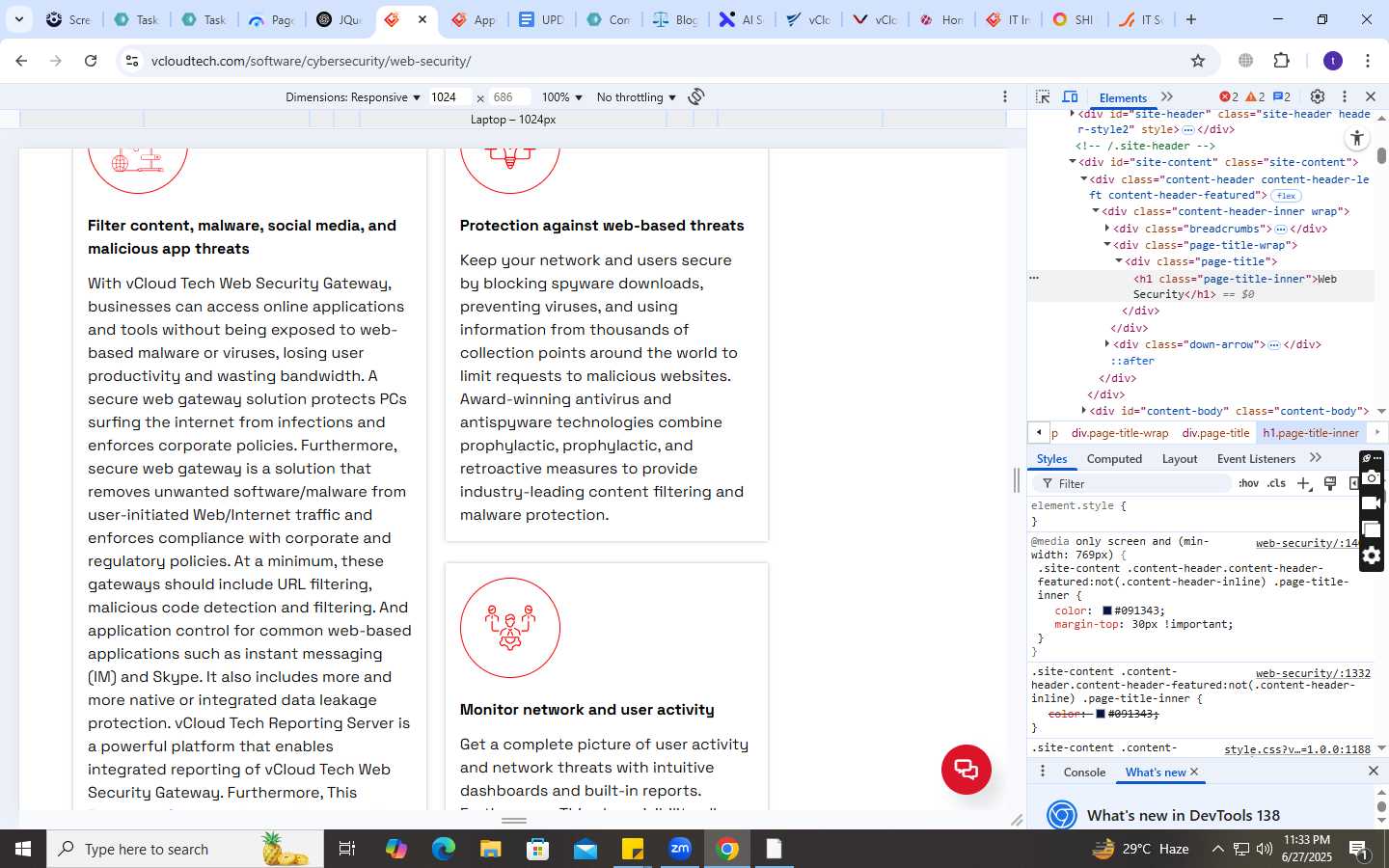1389x868 pixels.
Task: Open style.css?v=1.0.0:1188 source link
Action: [1297, 749]
